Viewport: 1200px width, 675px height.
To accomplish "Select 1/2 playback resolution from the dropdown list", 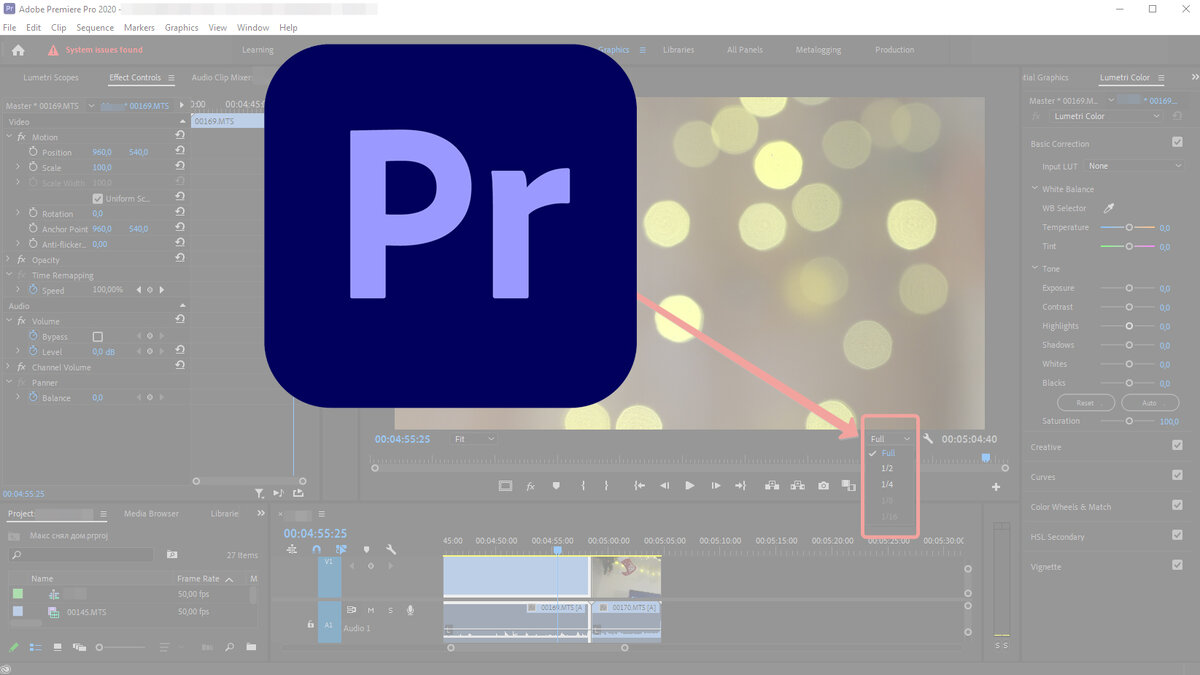I will tap(888, 468).
